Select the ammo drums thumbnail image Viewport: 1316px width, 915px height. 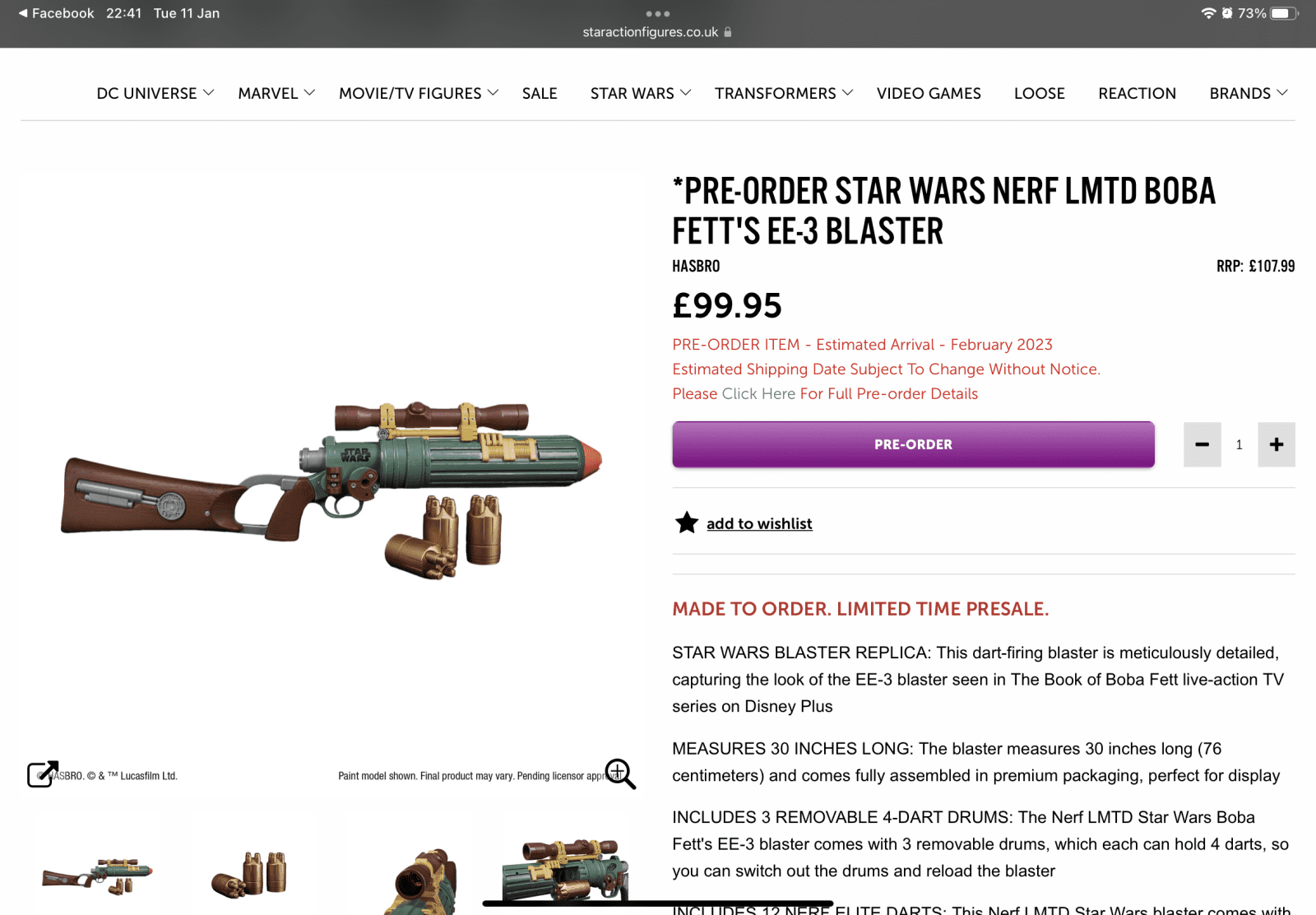click(x=249, y=874)
